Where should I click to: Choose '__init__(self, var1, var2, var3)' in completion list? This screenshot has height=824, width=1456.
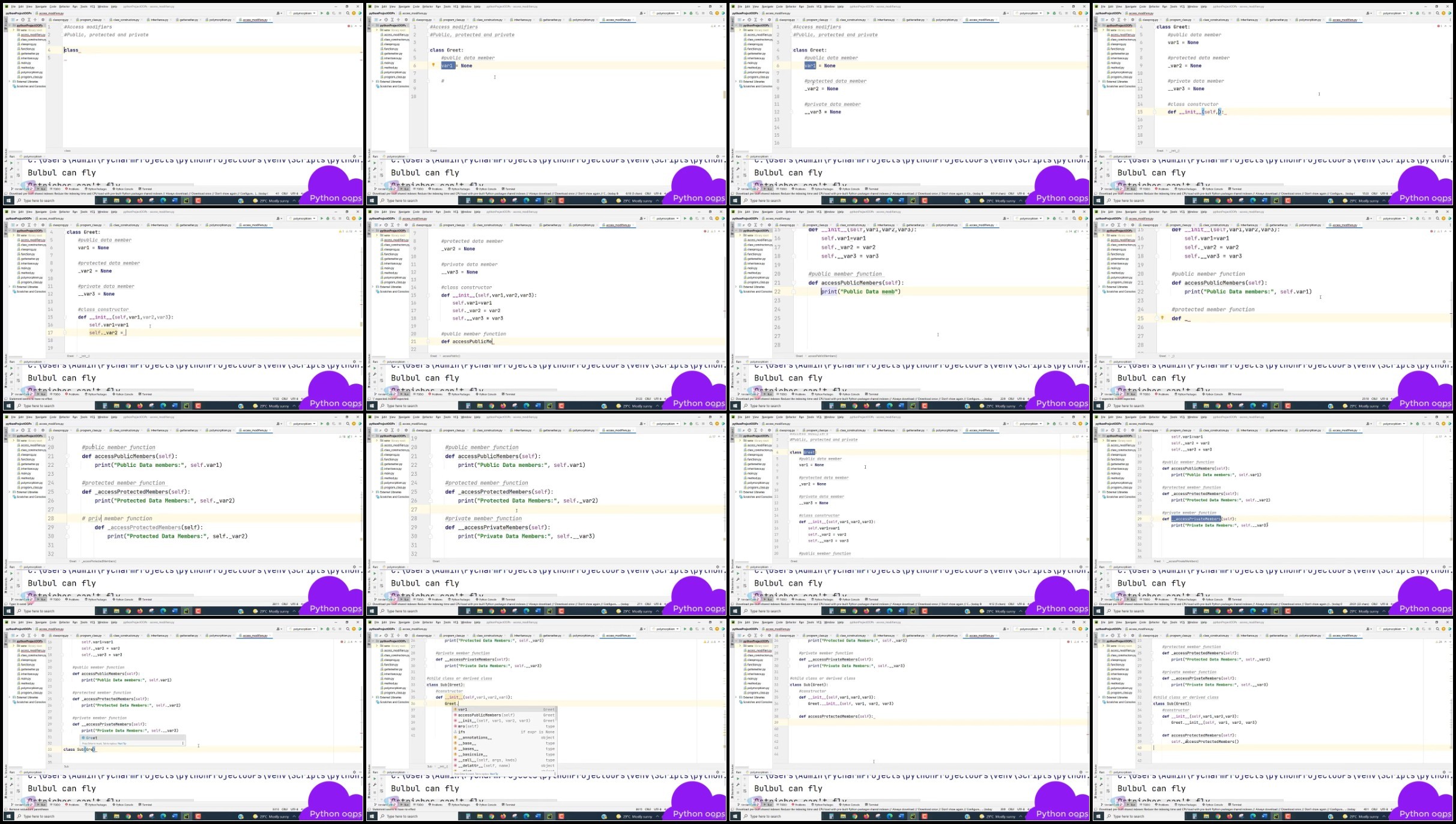(505, 721)
